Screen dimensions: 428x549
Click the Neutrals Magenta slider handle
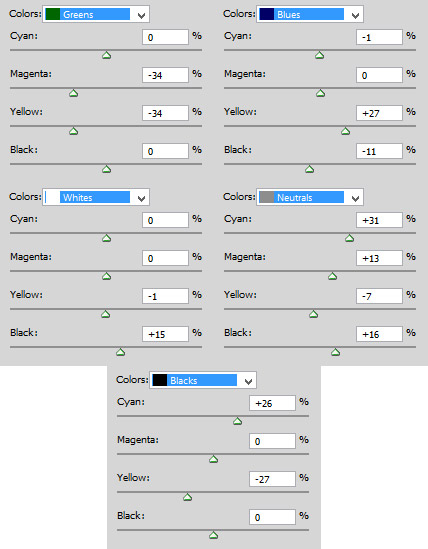[332, 276]
